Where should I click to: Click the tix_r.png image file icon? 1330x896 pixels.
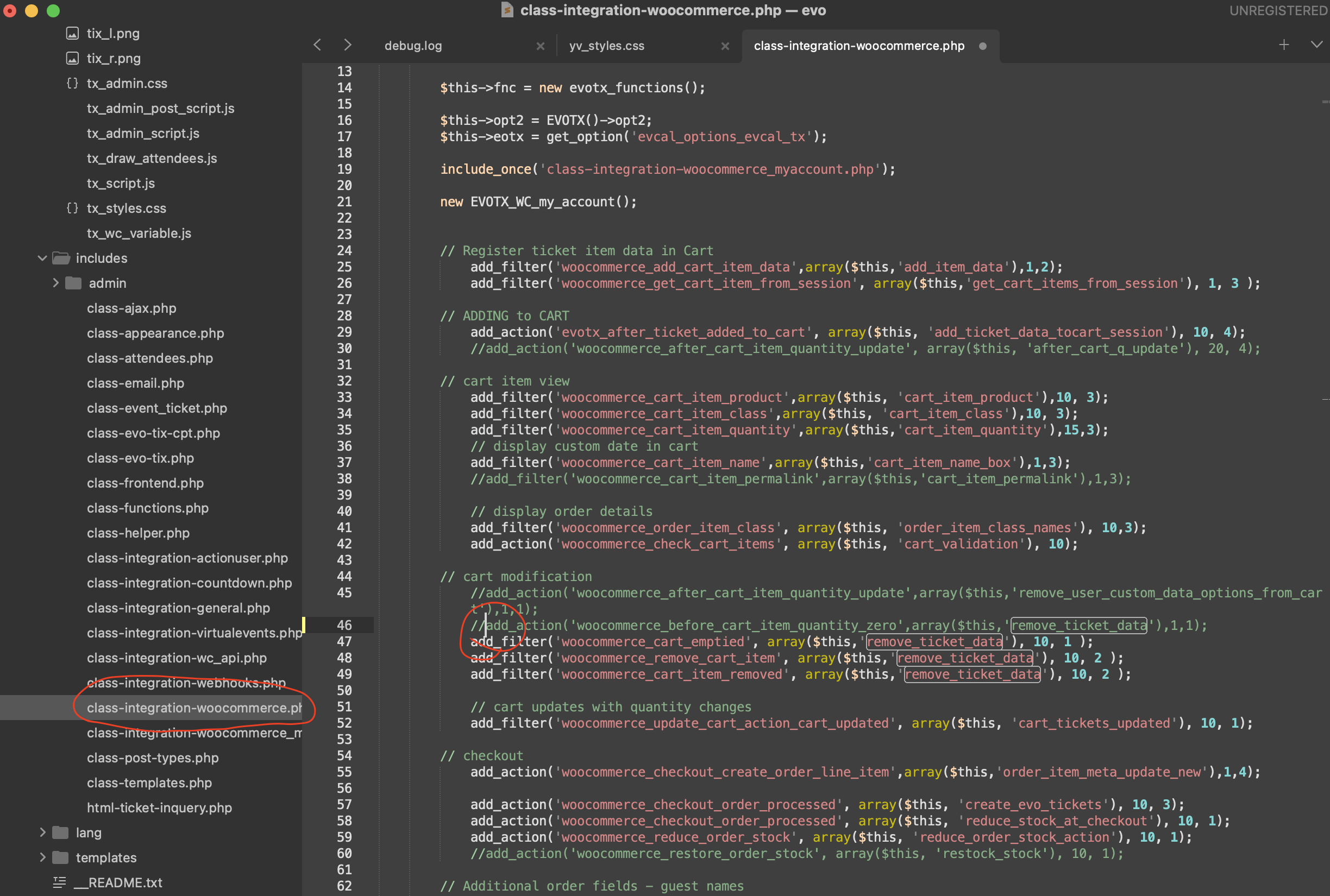(72, 58)
